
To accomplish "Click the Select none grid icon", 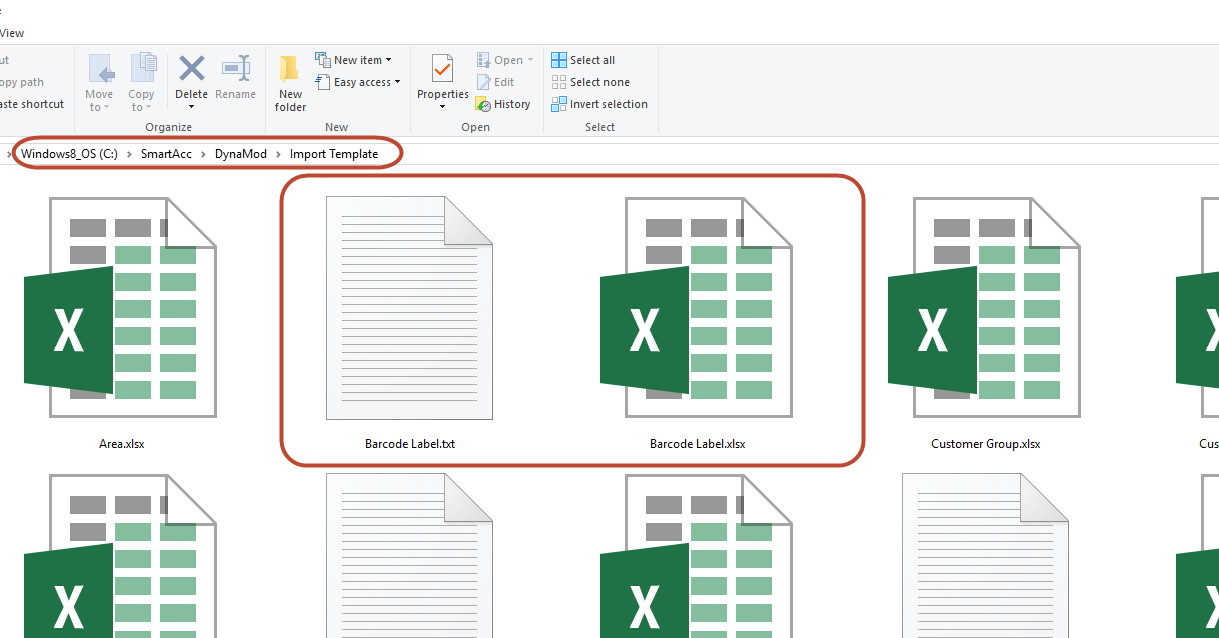I will tap(559, 82).
